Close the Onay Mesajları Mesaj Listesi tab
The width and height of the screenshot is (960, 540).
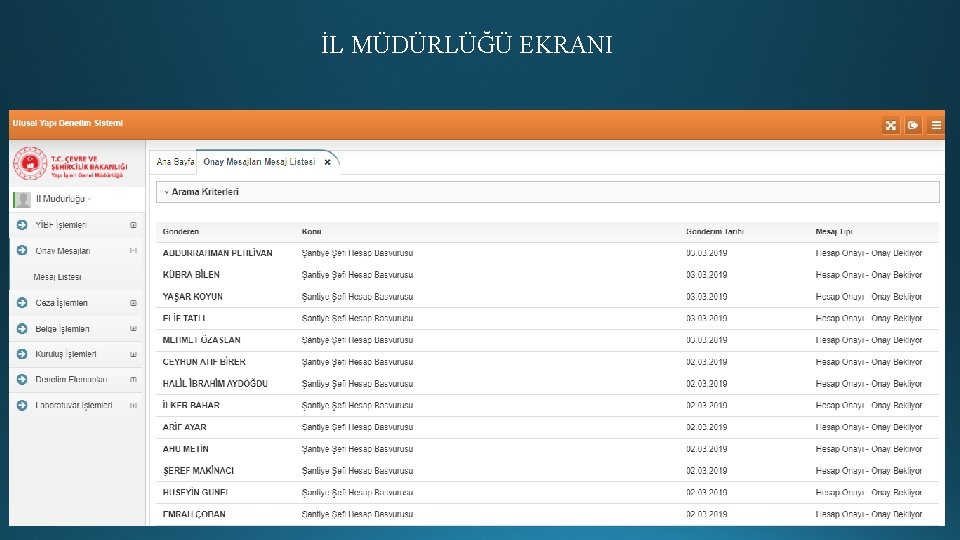[x=328, y=162]
